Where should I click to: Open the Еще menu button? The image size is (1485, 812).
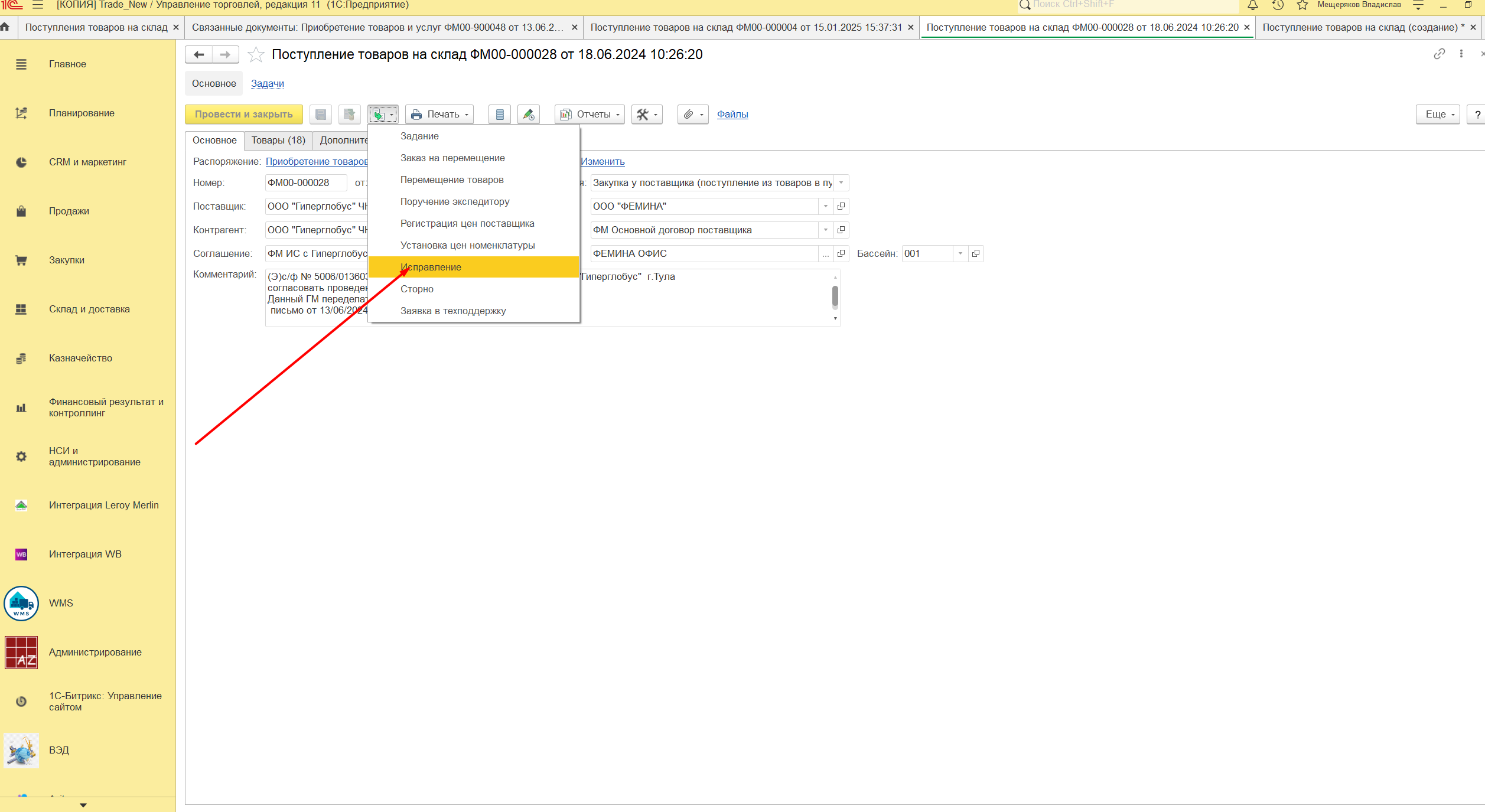tap(1437, 115)
